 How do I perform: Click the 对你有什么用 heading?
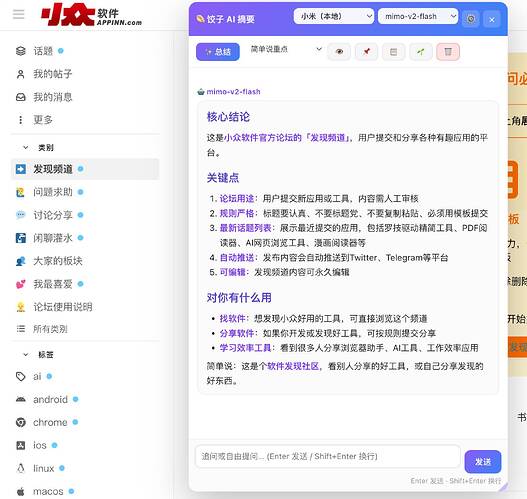point(239,297)
